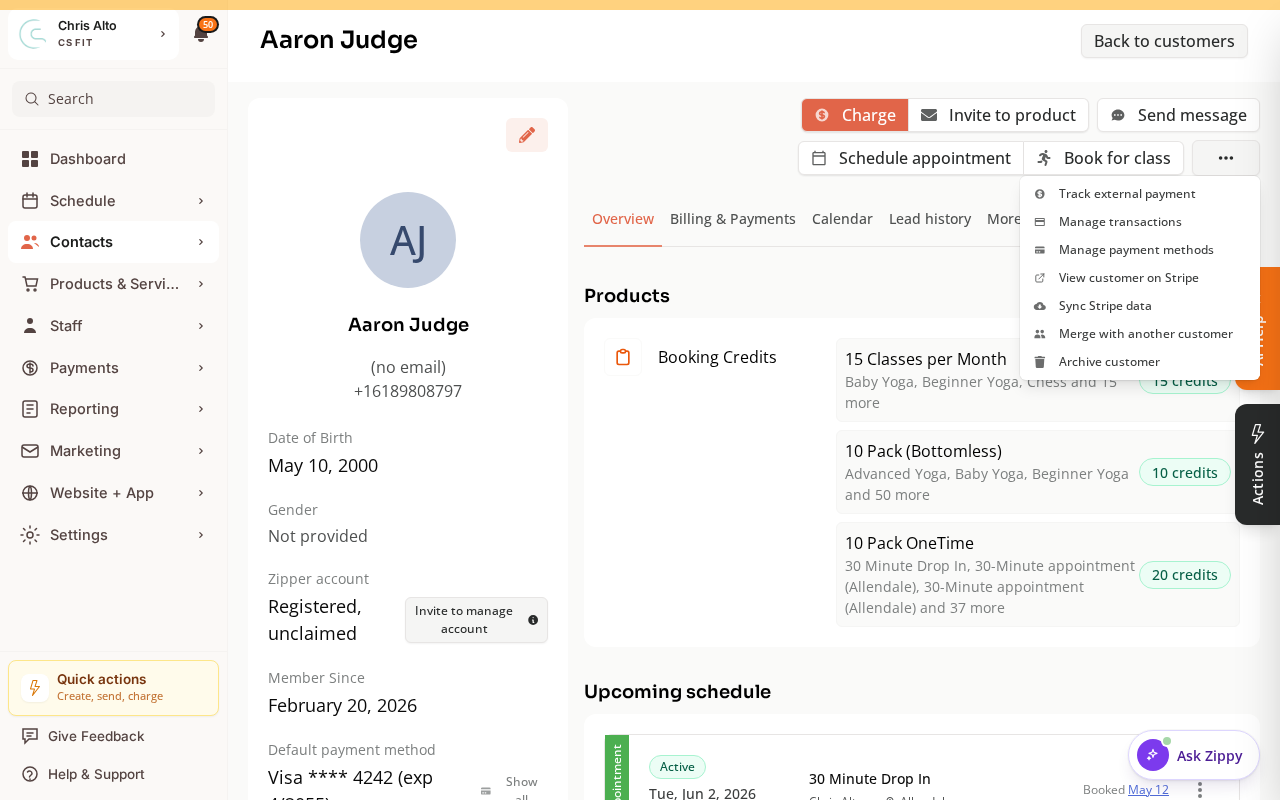
Task: Click the Booking Credits clipboard icon
Action: [623, 357]
